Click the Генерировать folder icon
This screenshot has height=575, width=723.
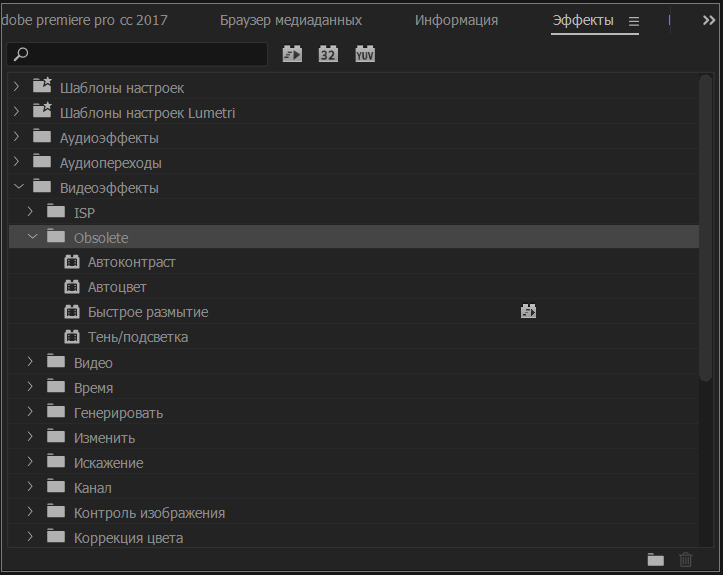[56, 411]
